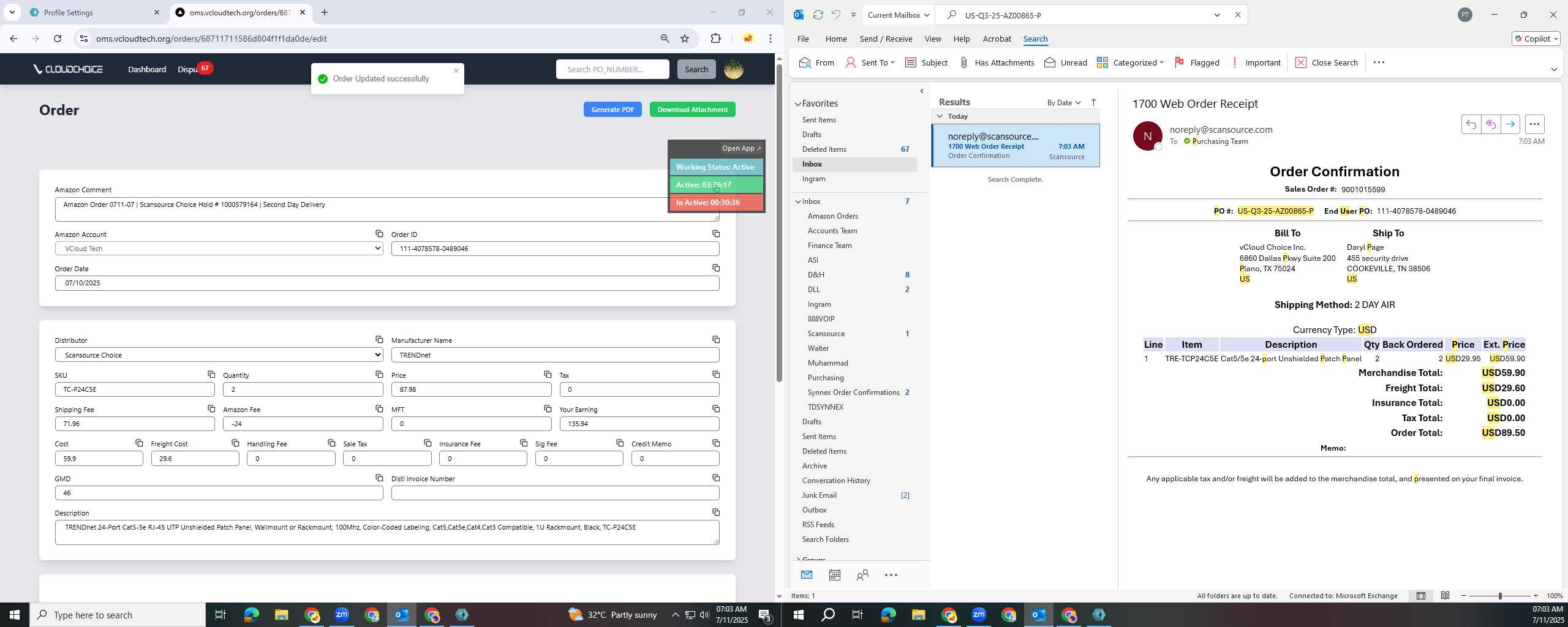Copy the Description text
This screenshot has height=627, width=1568.
point(715,512)
